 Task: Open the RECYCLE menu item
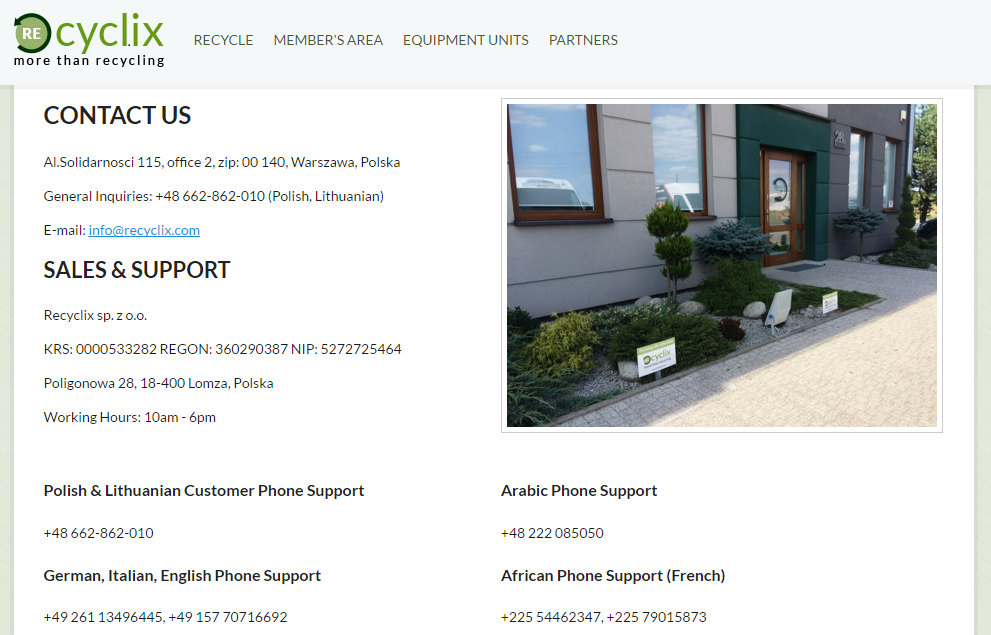[x=223, y=40]
